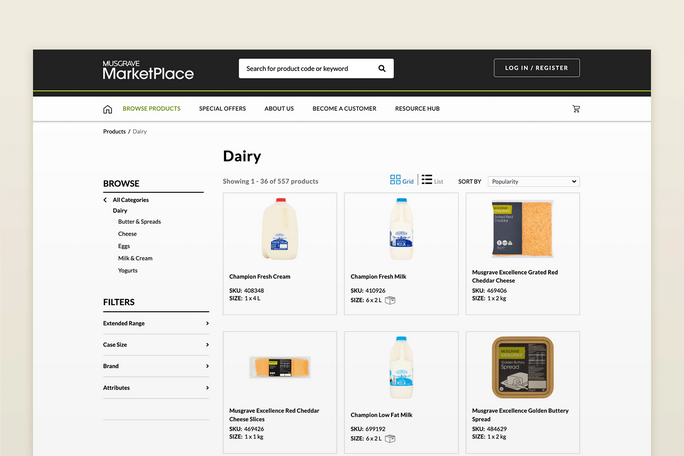Click the back arrow beside All Categories
This screenshot has height=456, width=684.
(105, 200)
